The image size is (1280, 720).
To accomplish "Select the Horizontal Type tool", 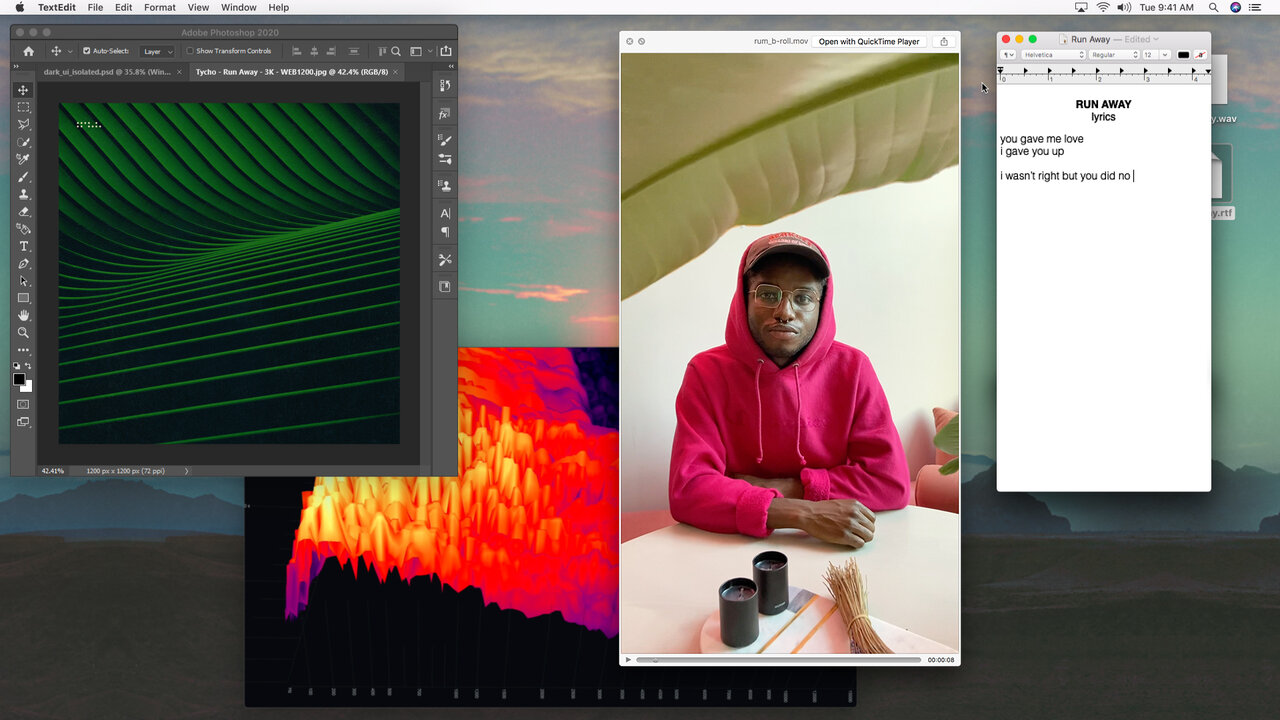I will pyautogui.click(x=23, y=246).
